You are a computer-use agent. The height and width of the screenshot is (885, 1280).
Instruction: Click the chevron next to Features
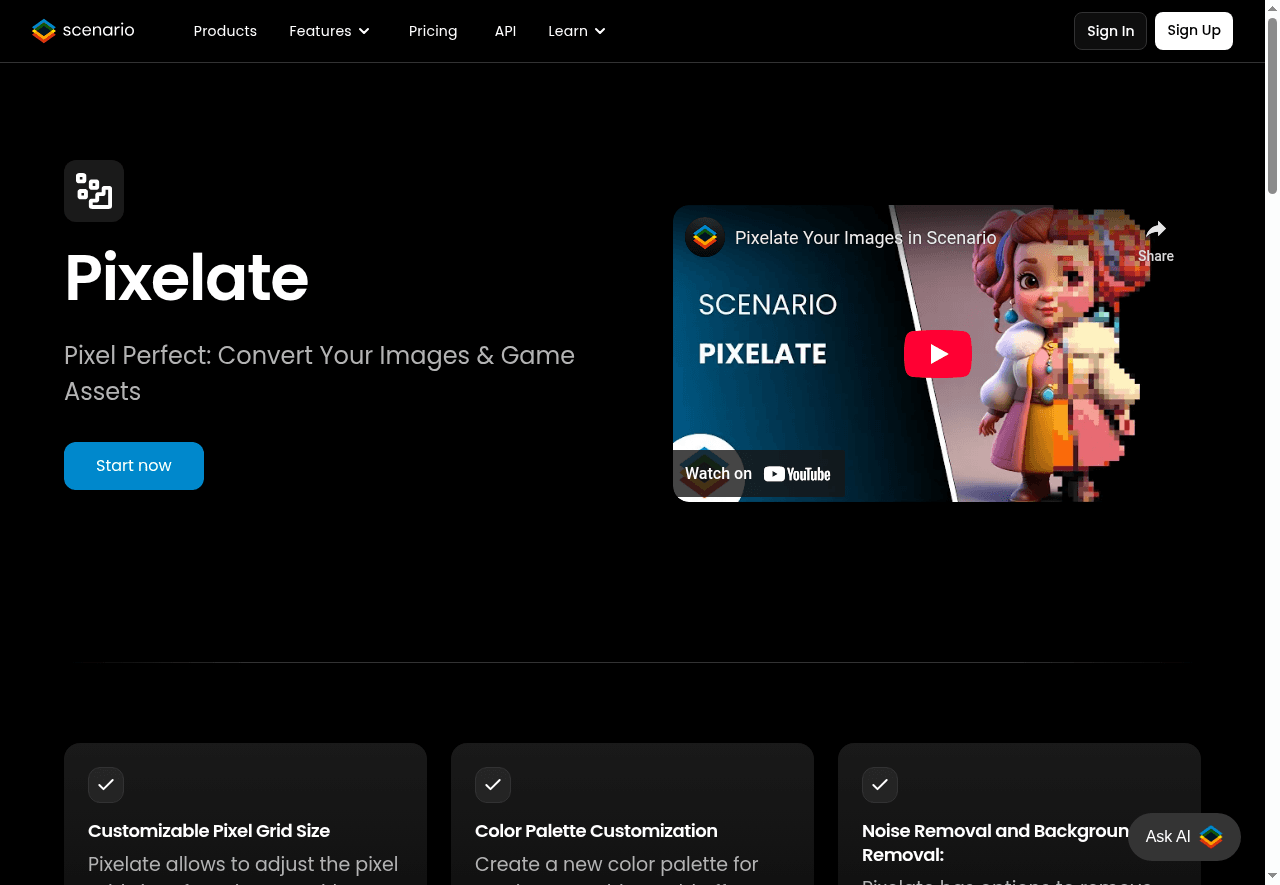364,31
